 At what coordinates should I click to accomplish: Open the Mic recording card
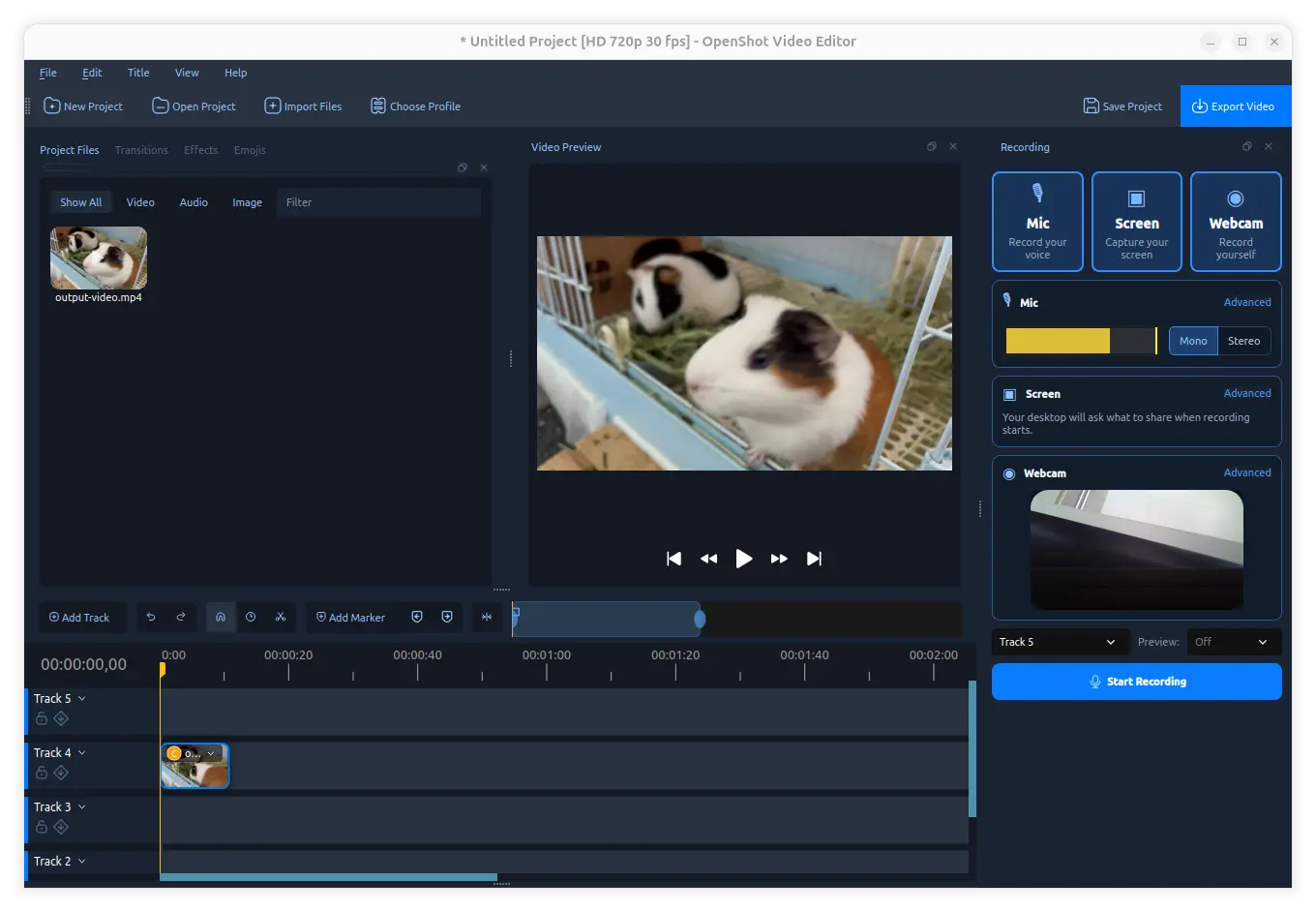[1037, 222]
